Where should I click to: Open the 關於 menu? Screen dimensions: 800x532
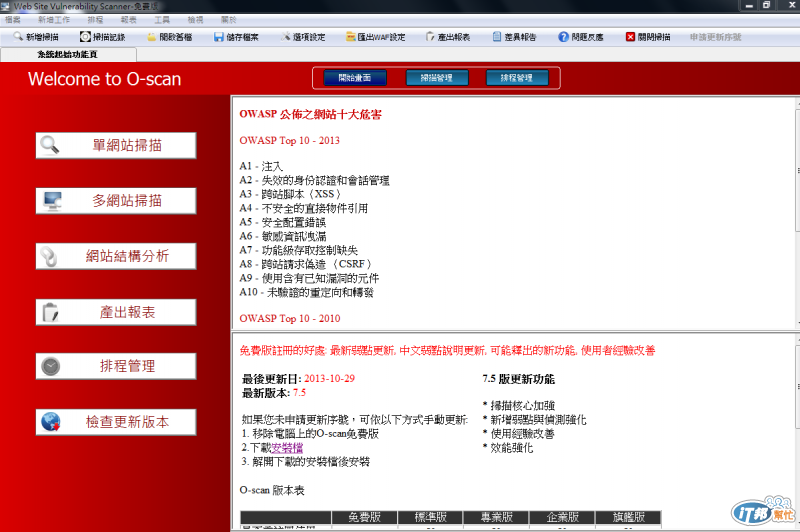click(229, 19)
